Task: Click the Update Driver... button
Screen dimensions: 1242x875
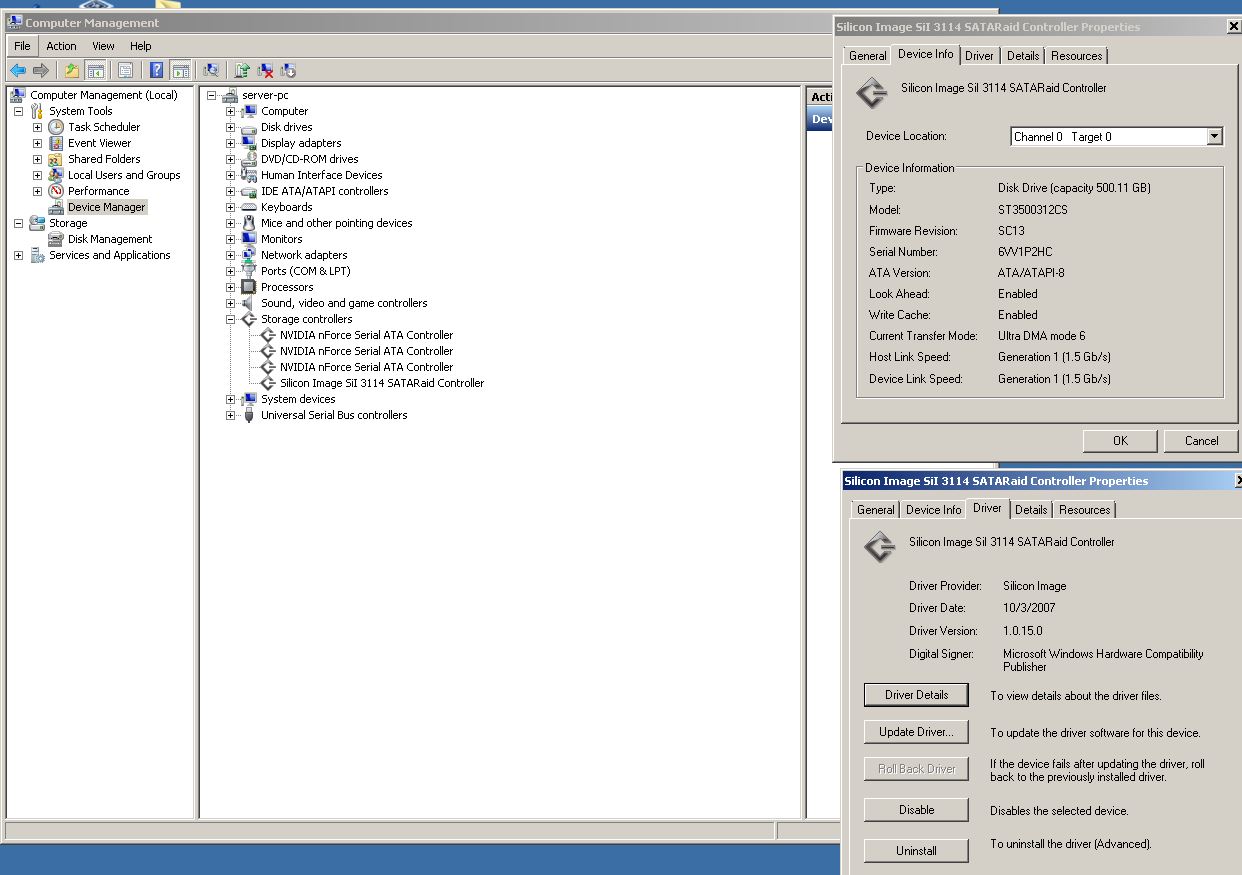Action: tap(916, 732)
